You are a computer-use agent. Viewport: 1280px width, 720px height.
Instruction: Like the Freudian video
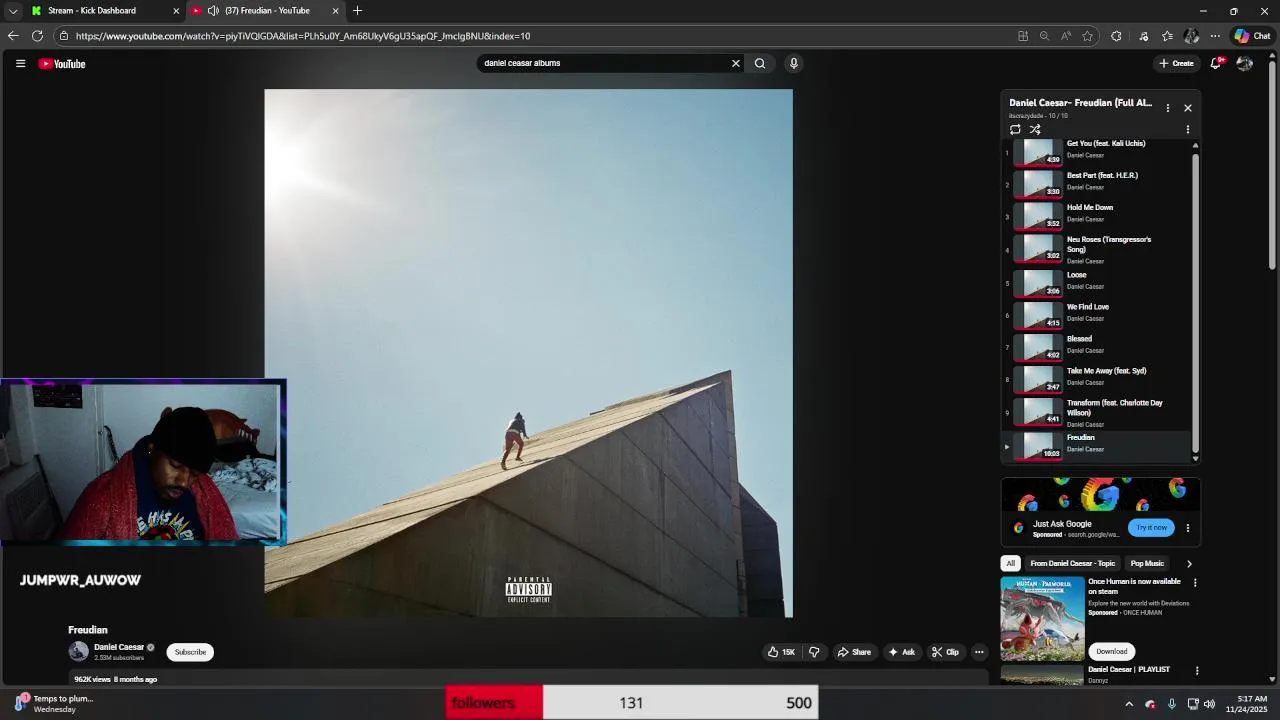click(781, 652)
